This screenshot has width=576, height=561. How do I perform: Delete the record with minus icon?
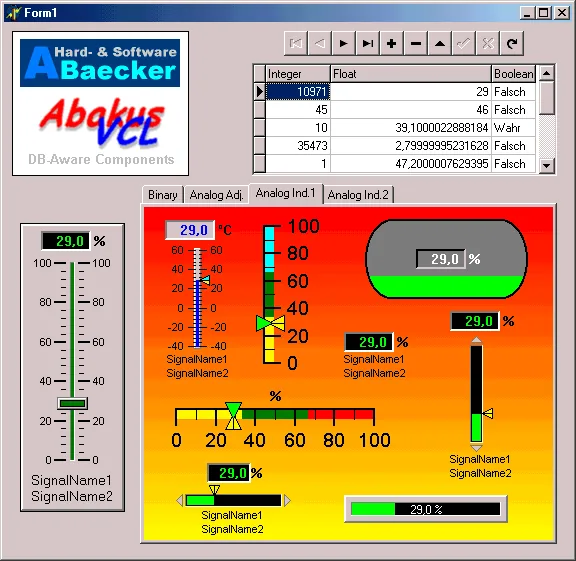[415, 44]
